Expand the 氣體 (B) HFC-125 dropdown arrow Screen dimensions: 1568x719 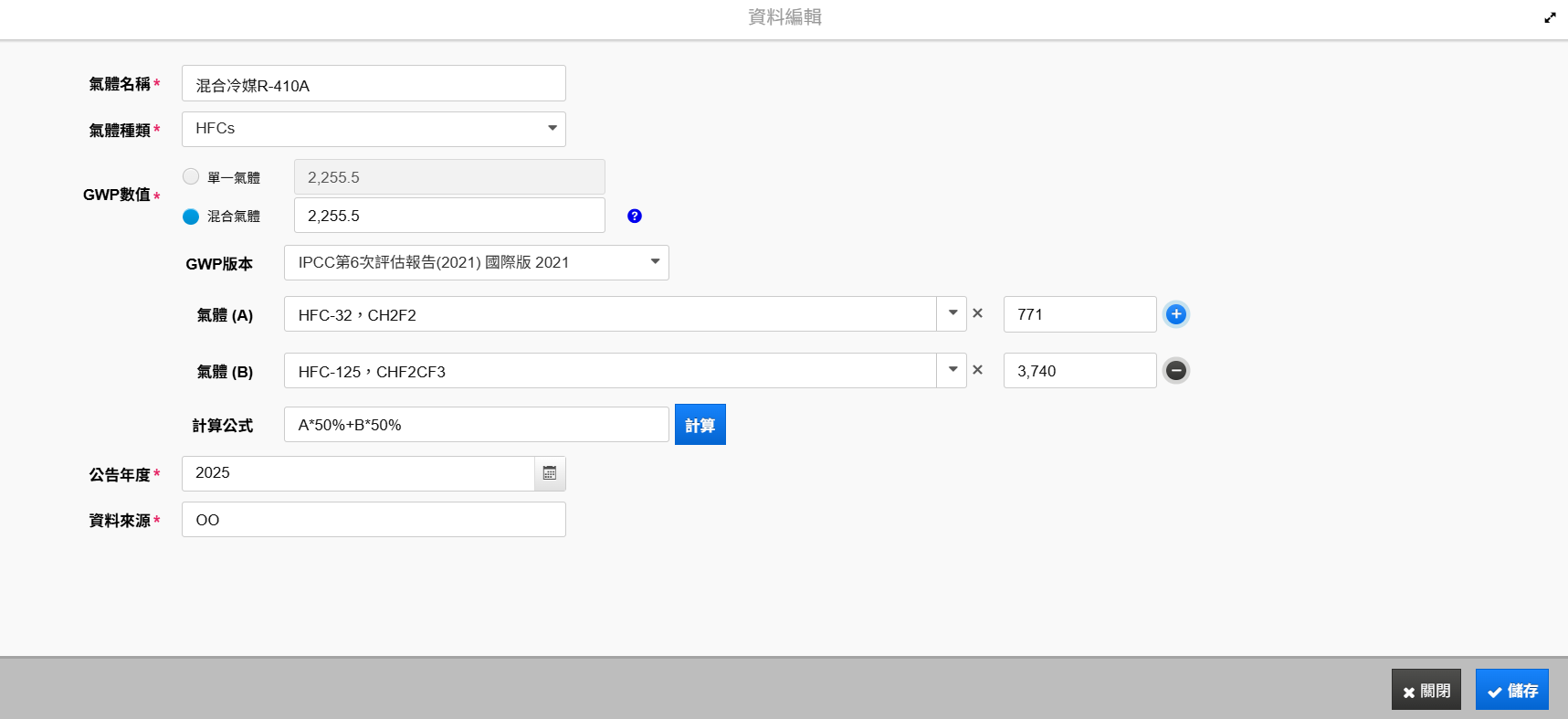tap(952, 371)
